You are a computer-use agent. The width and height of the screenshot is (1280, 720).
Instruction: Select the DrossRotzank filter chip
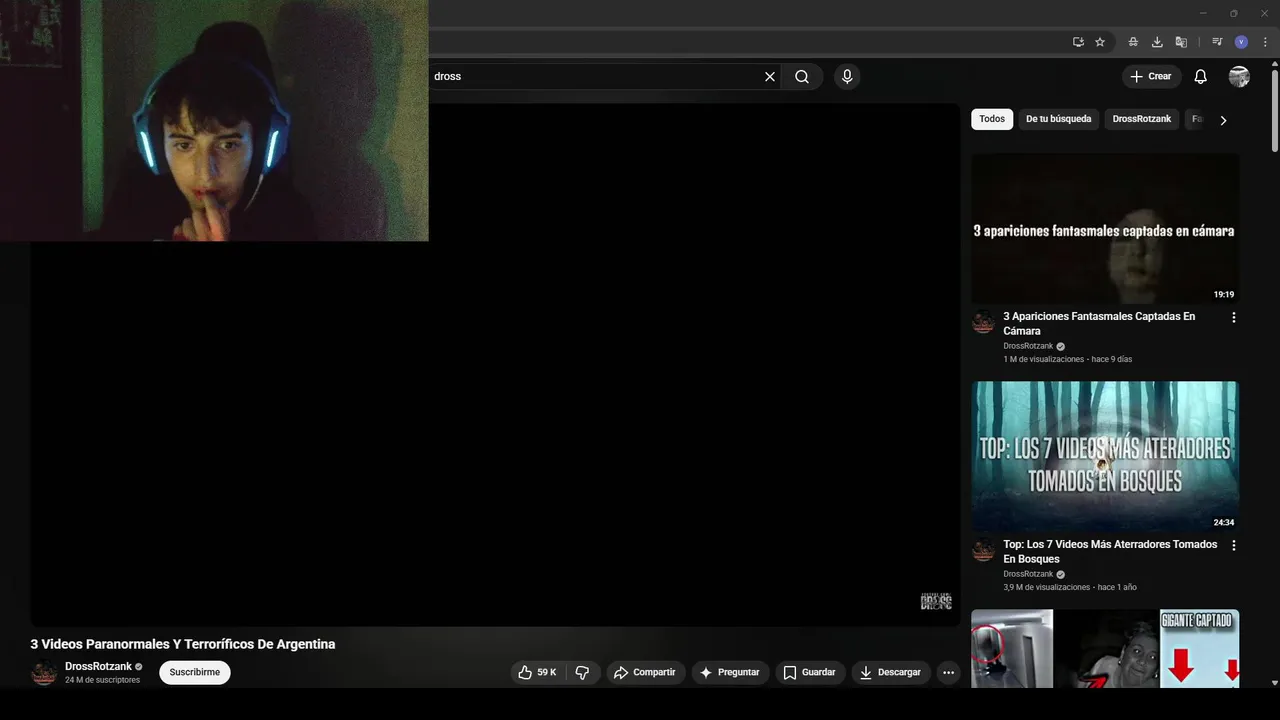pyautogui.click(x=1142, y=119)
